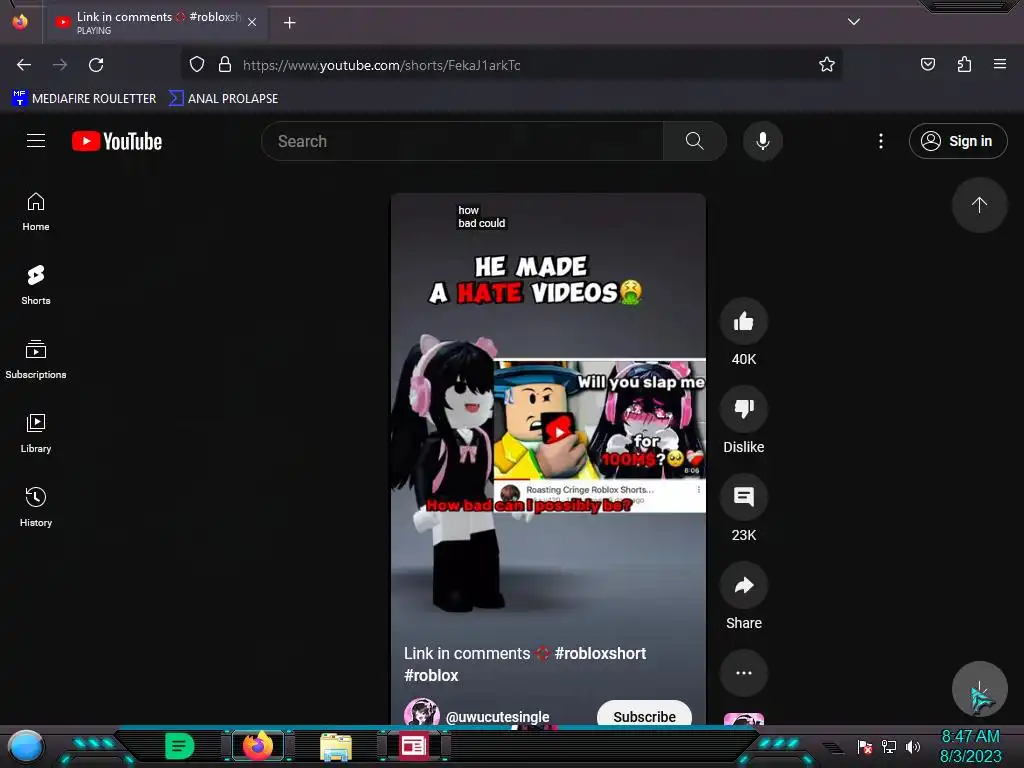The image size is (1024, 768).
Task: Reload the current page
Action: point(96,65)
